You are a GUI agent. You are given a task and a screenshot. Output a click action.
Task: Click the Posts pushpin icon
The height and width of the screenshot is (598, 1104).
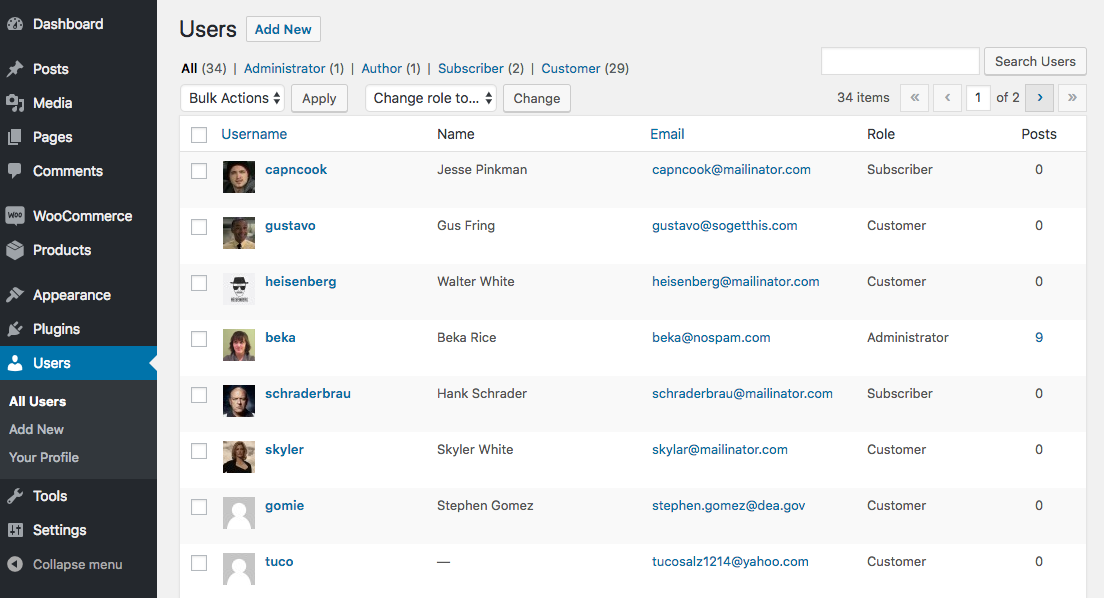(x=15, y=69)
